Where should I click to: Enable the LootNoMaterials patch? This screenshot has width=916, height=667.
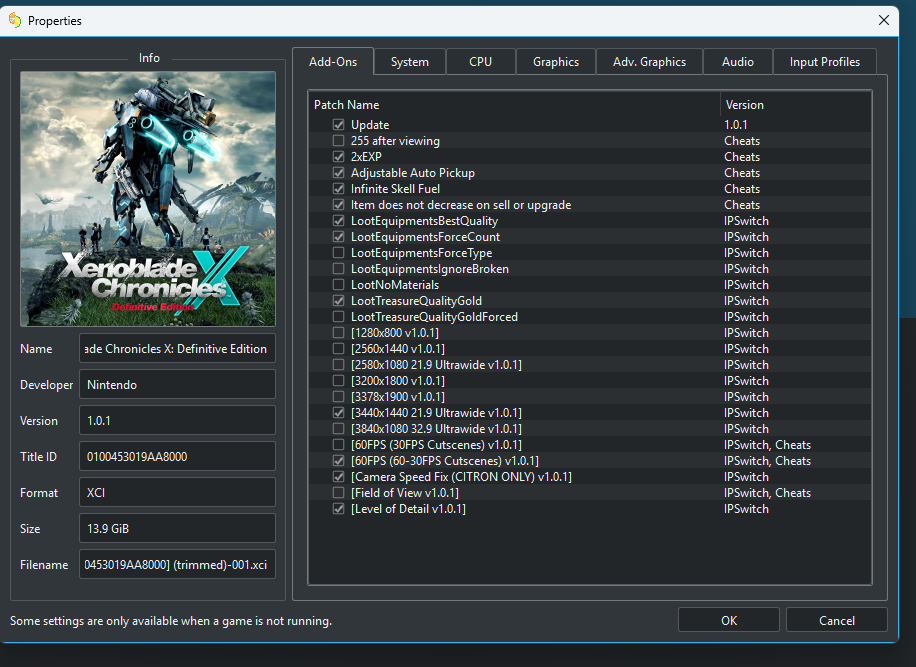click(338, 285)
